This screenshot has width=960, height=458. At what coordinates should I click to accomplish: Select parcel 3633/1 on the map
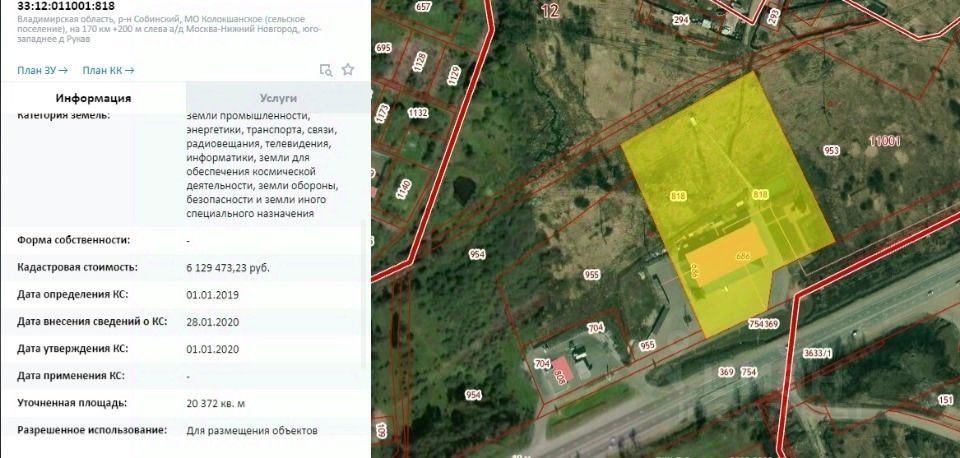coord(817,353)
